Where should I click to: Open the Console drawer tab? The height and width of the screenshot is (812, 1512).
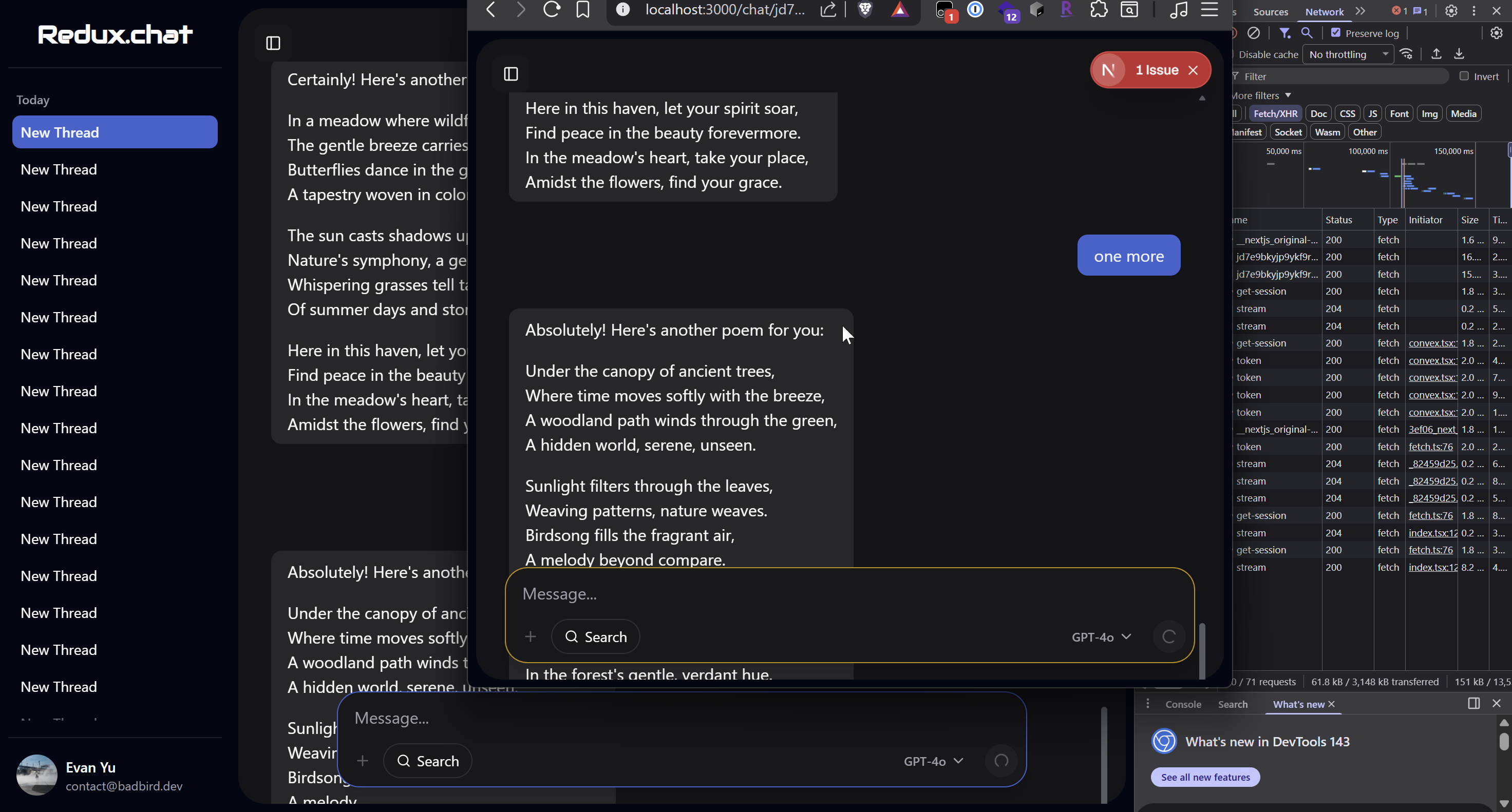pyautogui.click(x=1183, y=704)
